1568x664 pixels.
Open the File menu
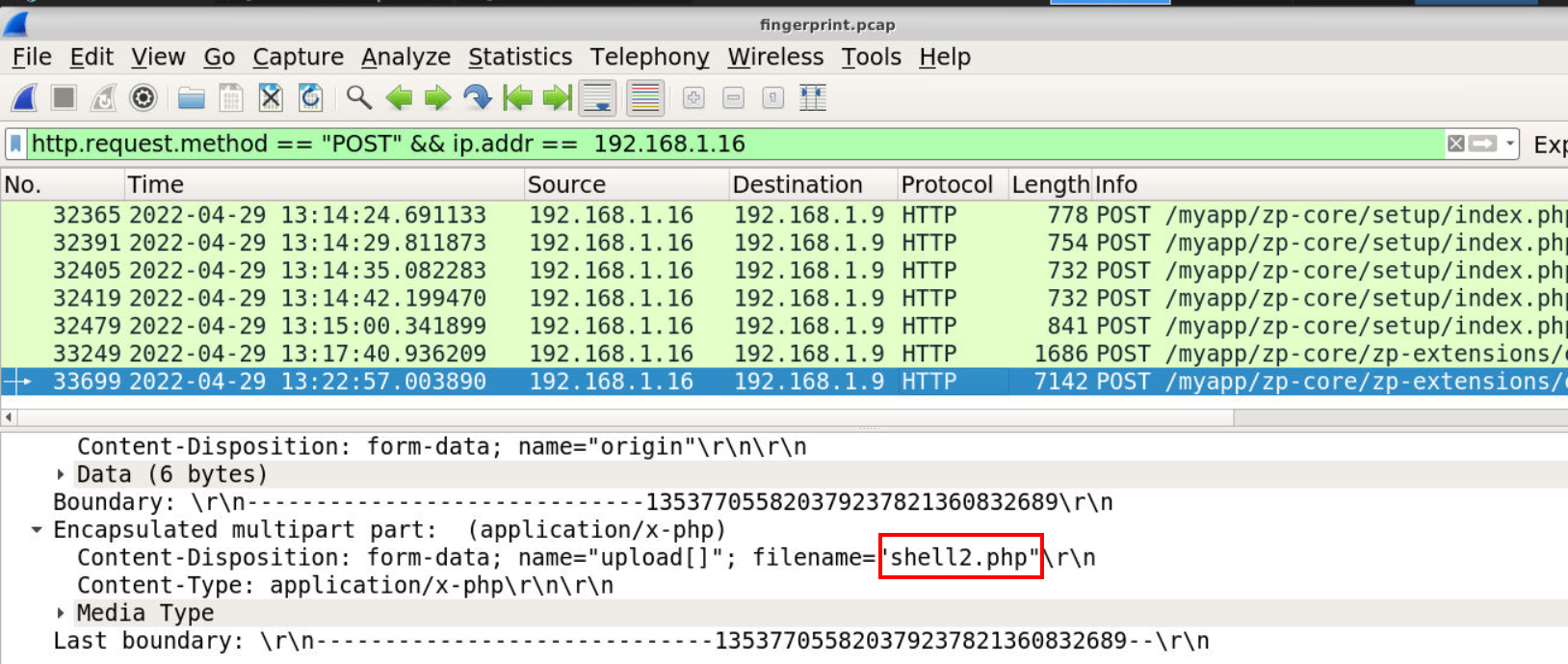coord(32,57)
